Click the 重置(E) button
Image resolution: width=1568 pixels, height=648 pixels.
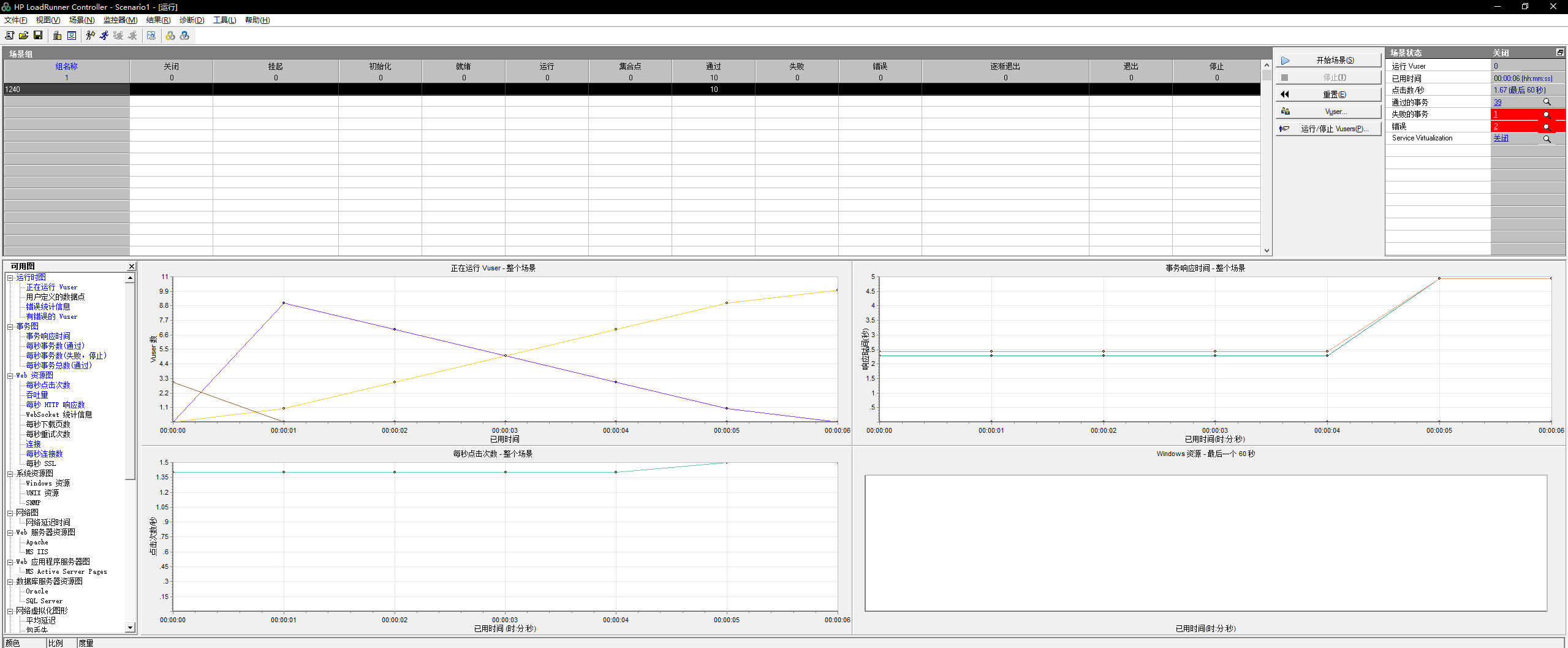(1328, 94)
